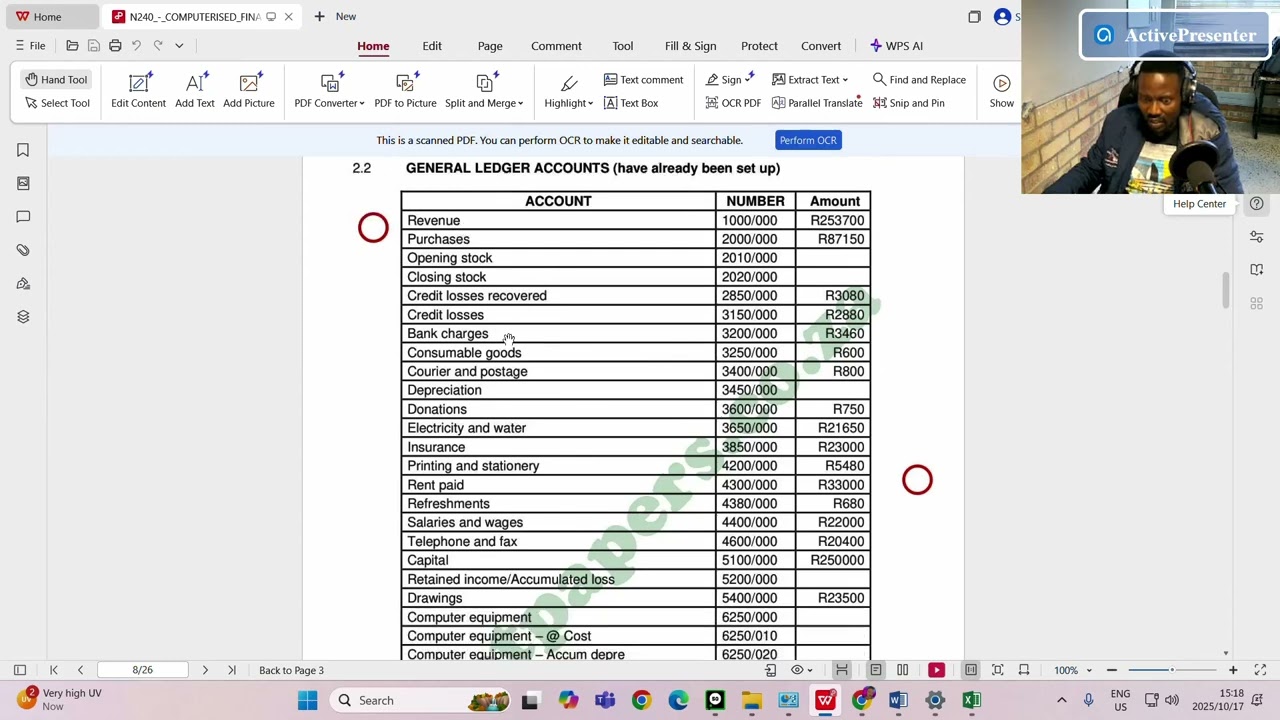Open the Edit ribbon tab
This screenshot has height=720, width=1280.
[x=432, y=46]
